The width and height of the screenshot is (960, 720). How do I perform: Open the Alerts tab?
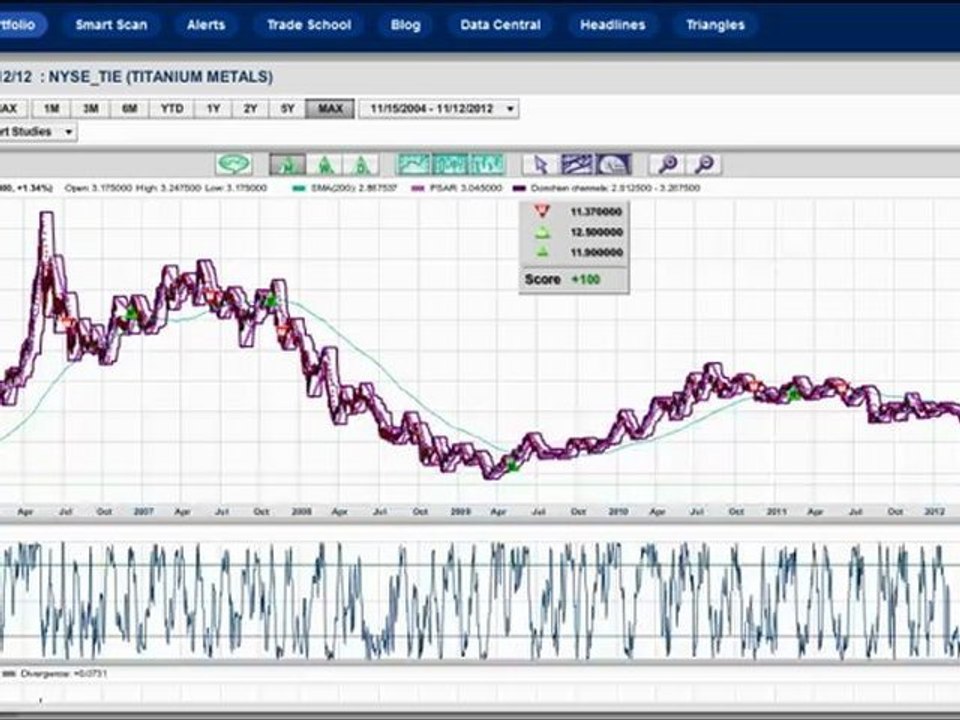tap(206, 25)
